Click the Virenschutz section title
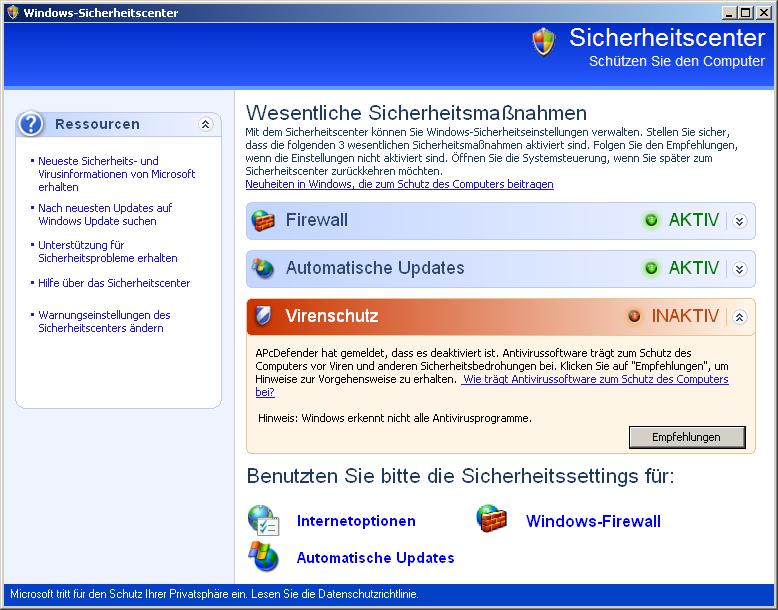Image resolution: width=778 pixels, height=610 pixels. 331,316
